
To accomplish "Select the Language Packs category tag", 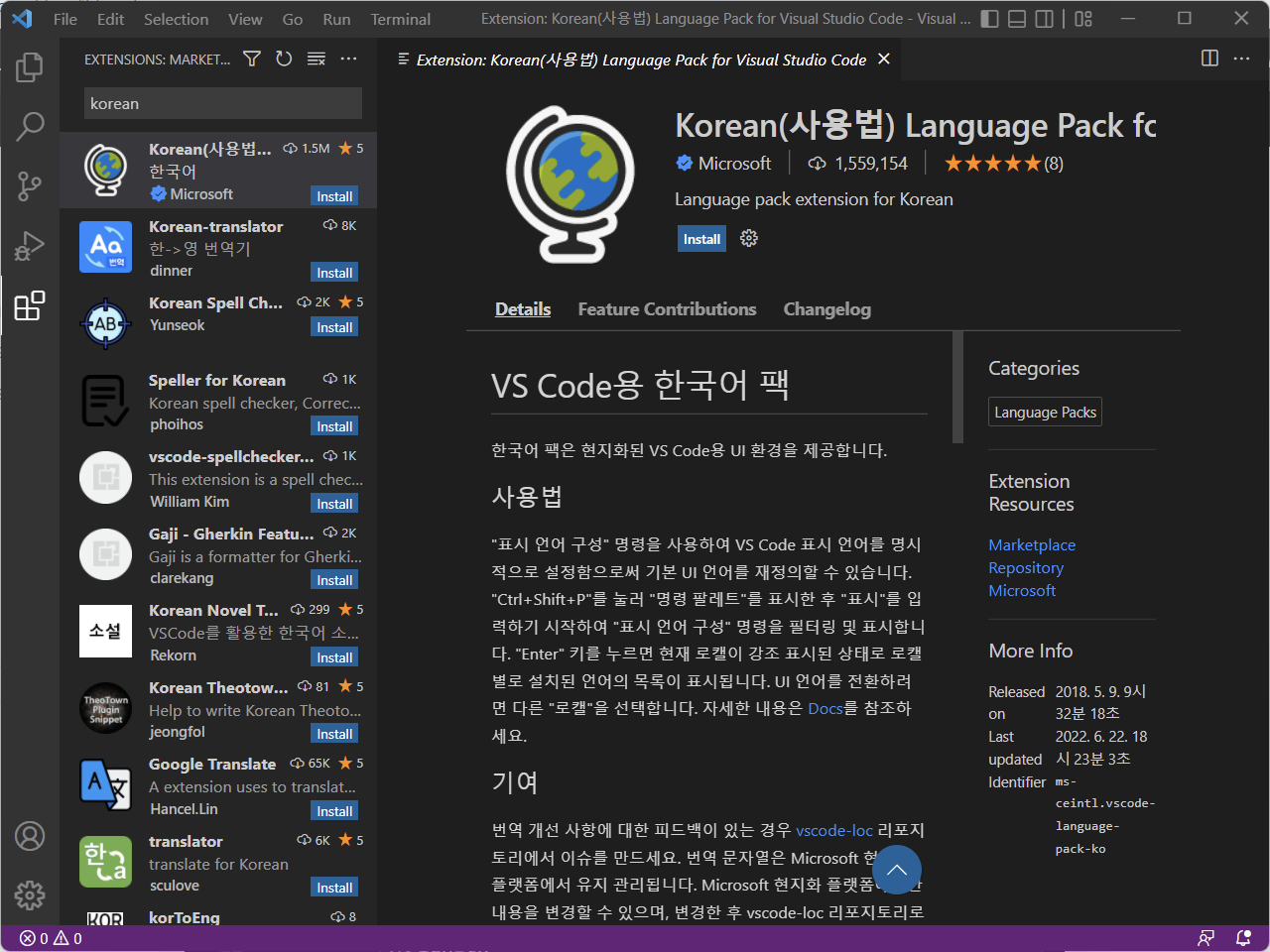I will [x=1045, y=413].
